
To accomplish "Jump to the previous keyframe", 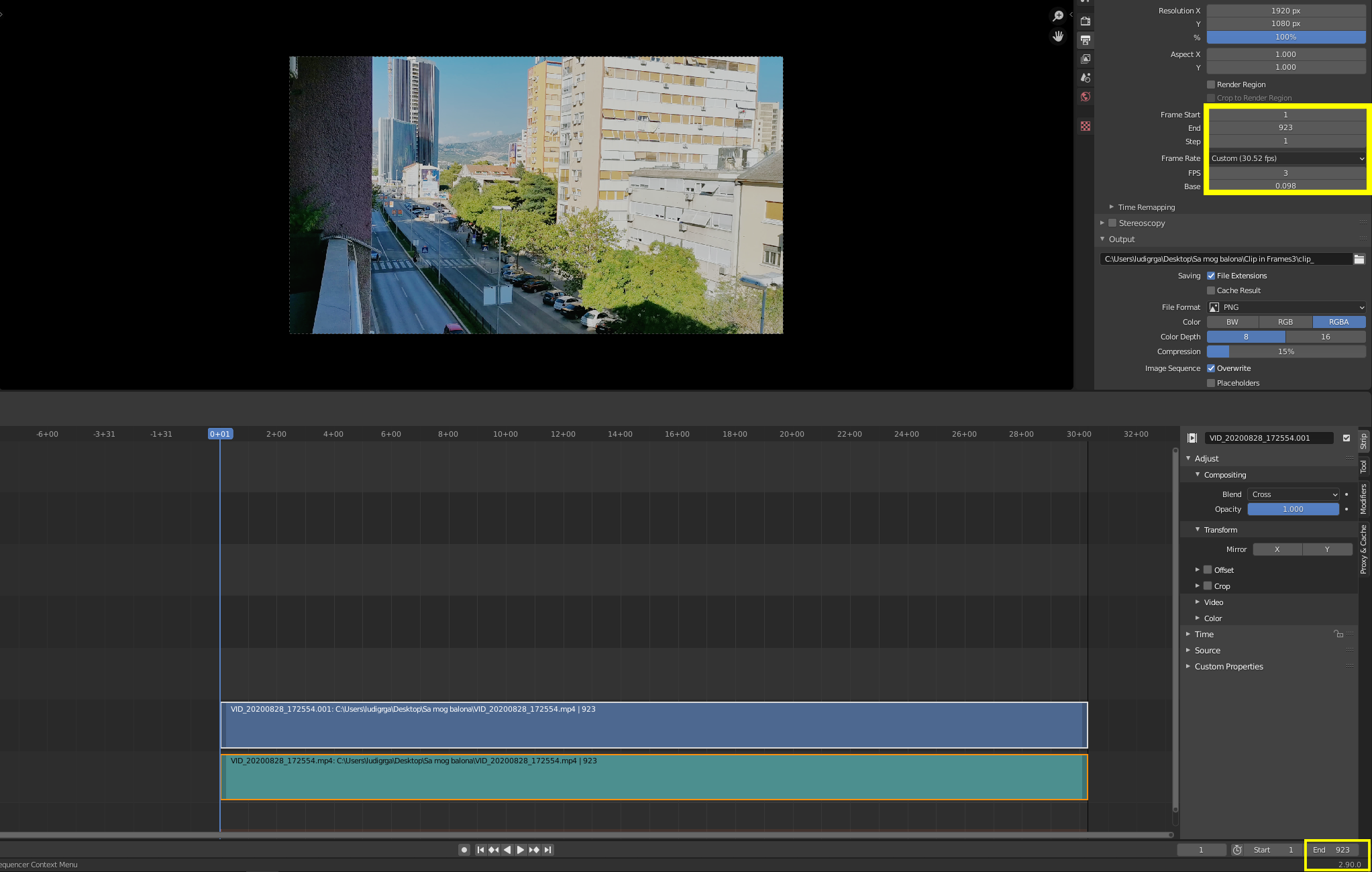I will tap(494, 850).
